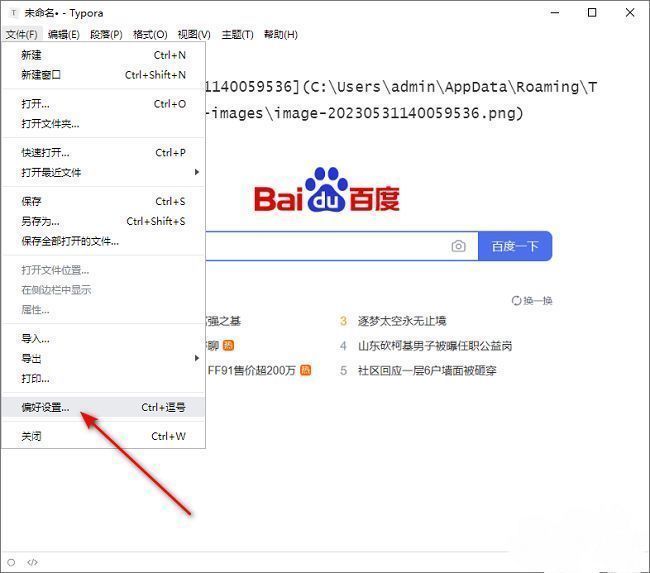Click the refresh 换一换 icon

click(516, 300)
